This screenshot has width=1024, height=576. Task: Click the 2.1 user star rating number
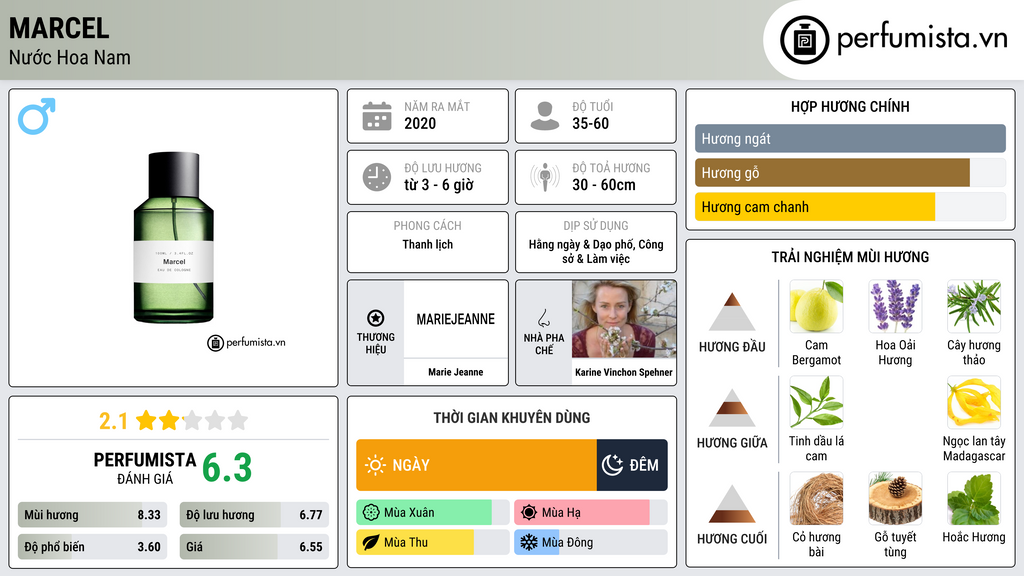click(113, 421)
